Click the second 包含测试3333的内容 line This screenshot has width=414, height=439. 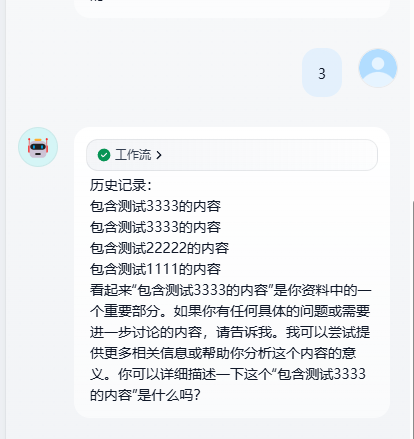point(155,227)
